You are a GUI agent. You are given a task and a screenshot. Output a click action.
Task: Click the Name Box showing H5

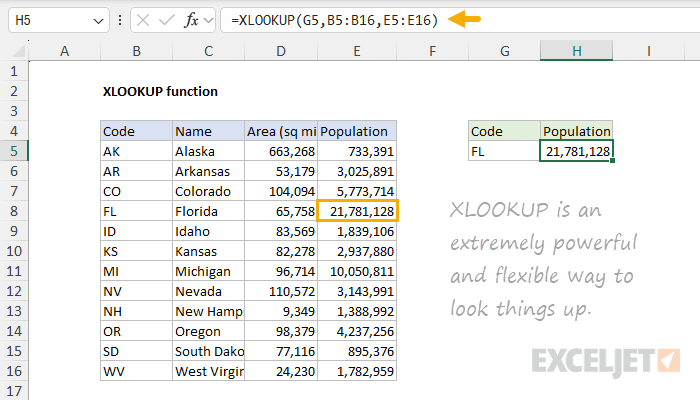pos(58,20)
